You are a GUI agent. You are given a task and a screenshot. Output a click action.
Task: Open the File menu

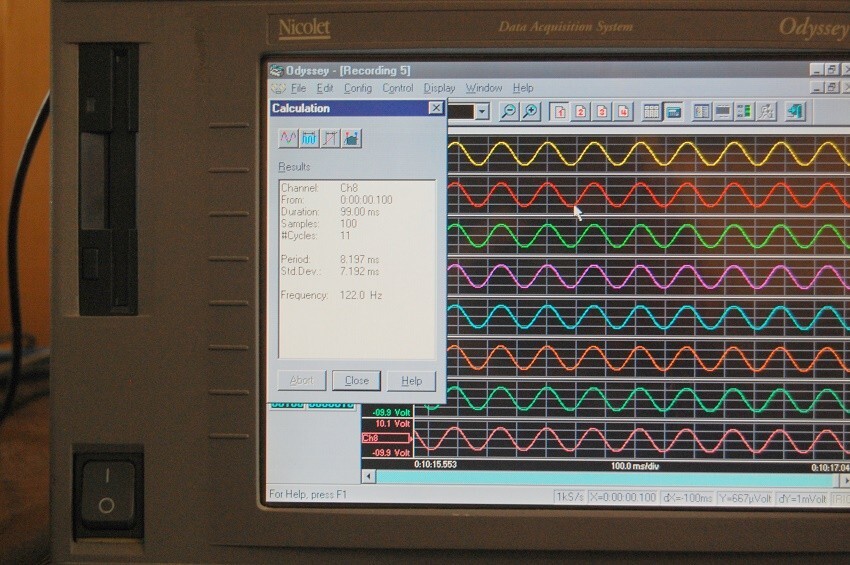298,88
